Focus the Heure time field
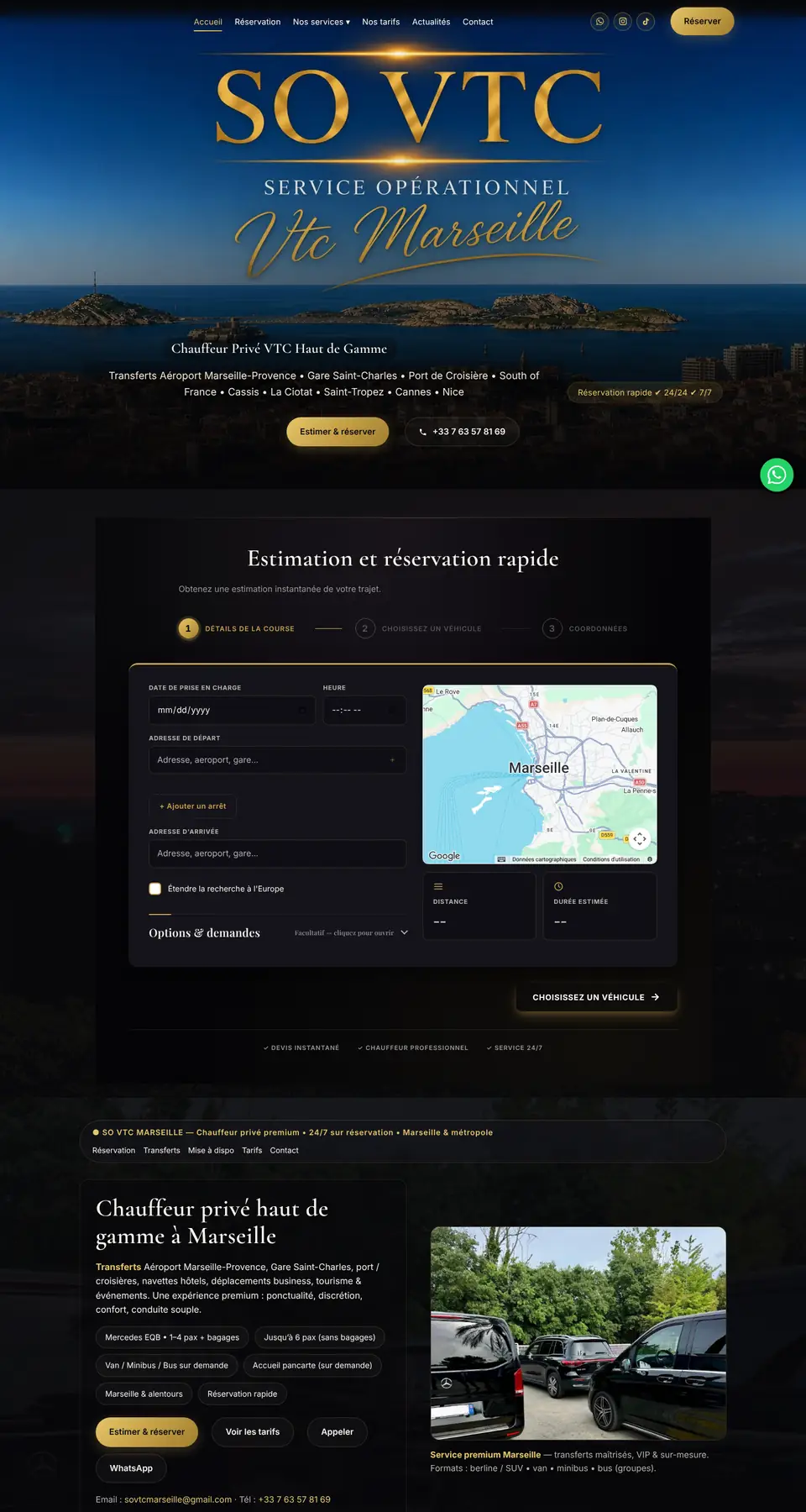Image resolution: width=806 pixels, height=1512 pixels. (364, 710)
